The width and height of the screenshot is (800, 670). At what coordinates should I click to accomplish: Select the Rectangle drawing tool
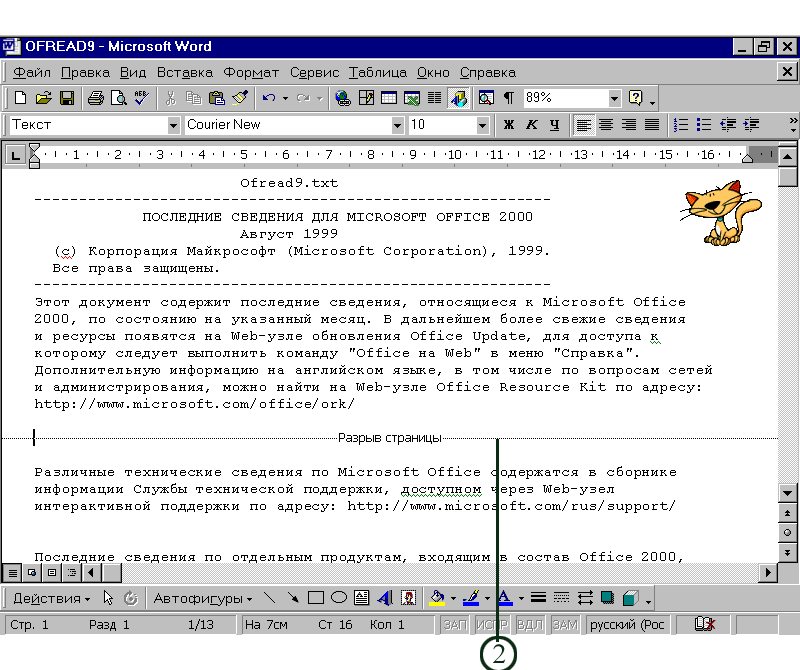tap(316, 598)
